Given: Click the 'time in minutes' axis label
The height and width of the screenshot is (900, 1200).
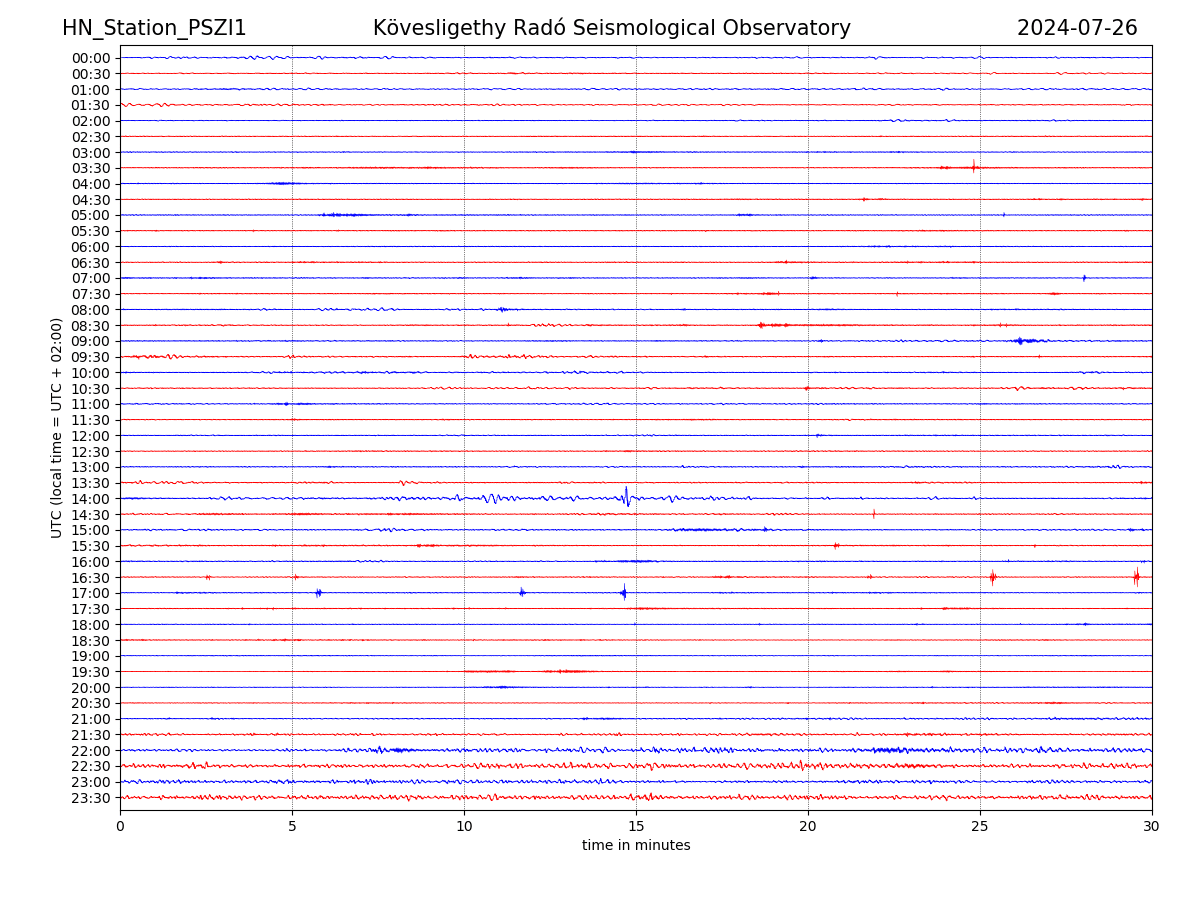Looking at the screenshot, I should pyautogui.click(x=636, y=846).
